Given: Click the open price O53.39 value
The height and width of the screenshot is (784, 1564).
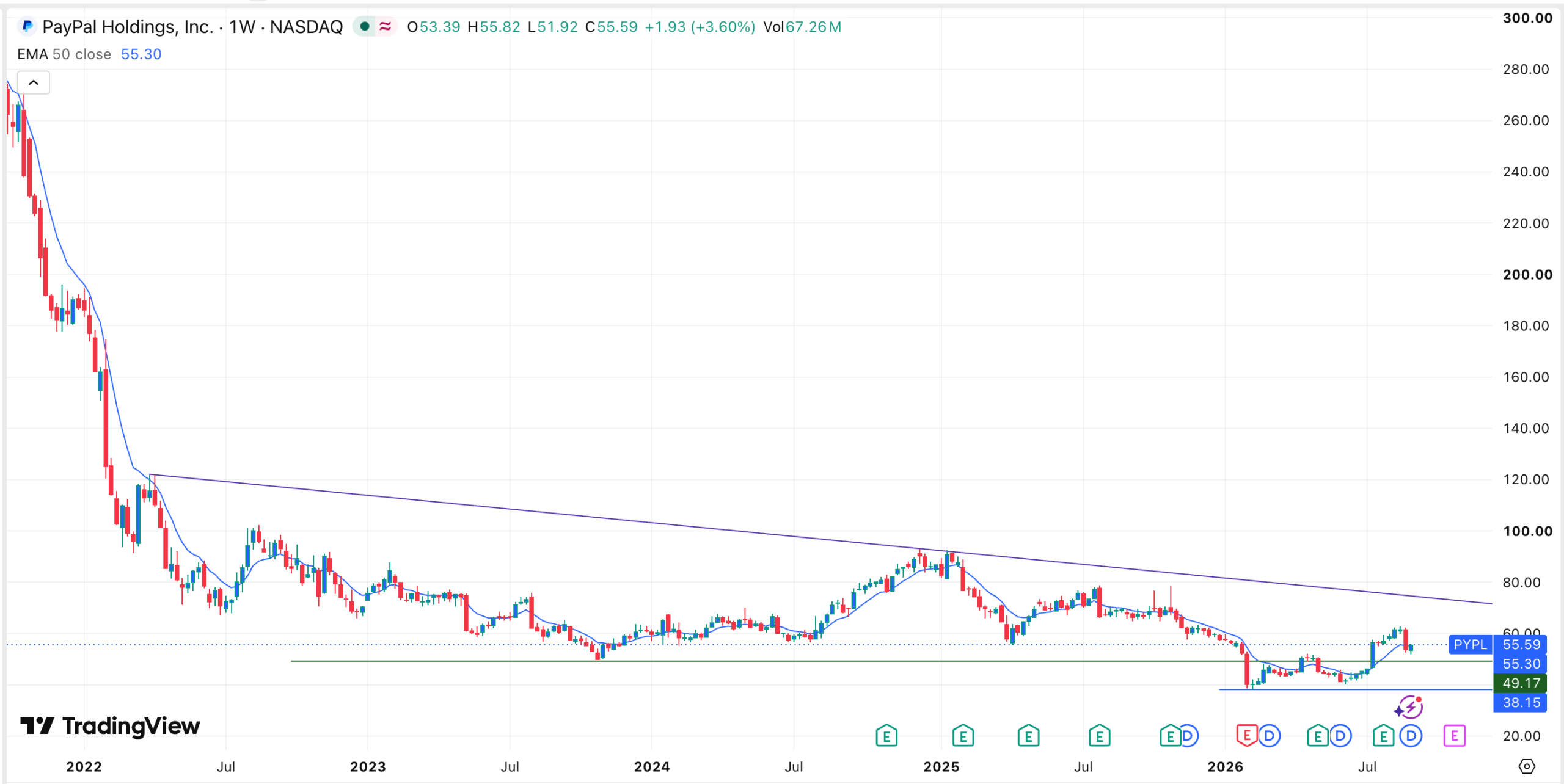Looking at the screenshot, I should click(x=433, y=27).
